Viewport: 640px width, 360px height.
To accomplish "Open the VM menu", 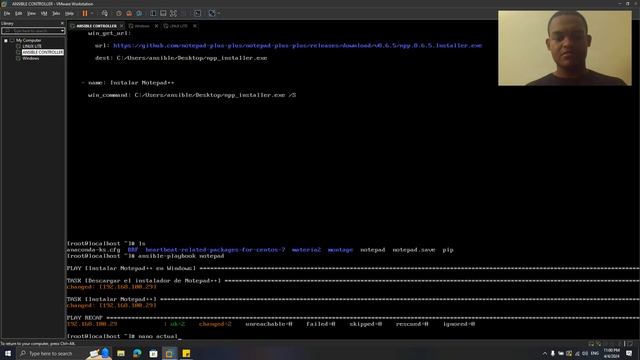I will pos(44,13).
